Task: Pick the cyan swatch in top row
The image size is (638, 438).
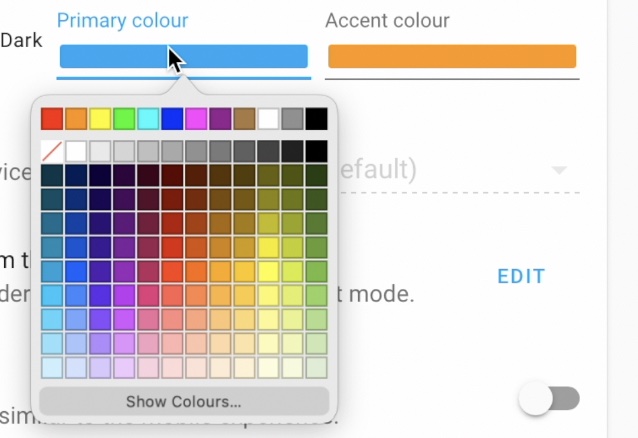Action: coord(148,119)
